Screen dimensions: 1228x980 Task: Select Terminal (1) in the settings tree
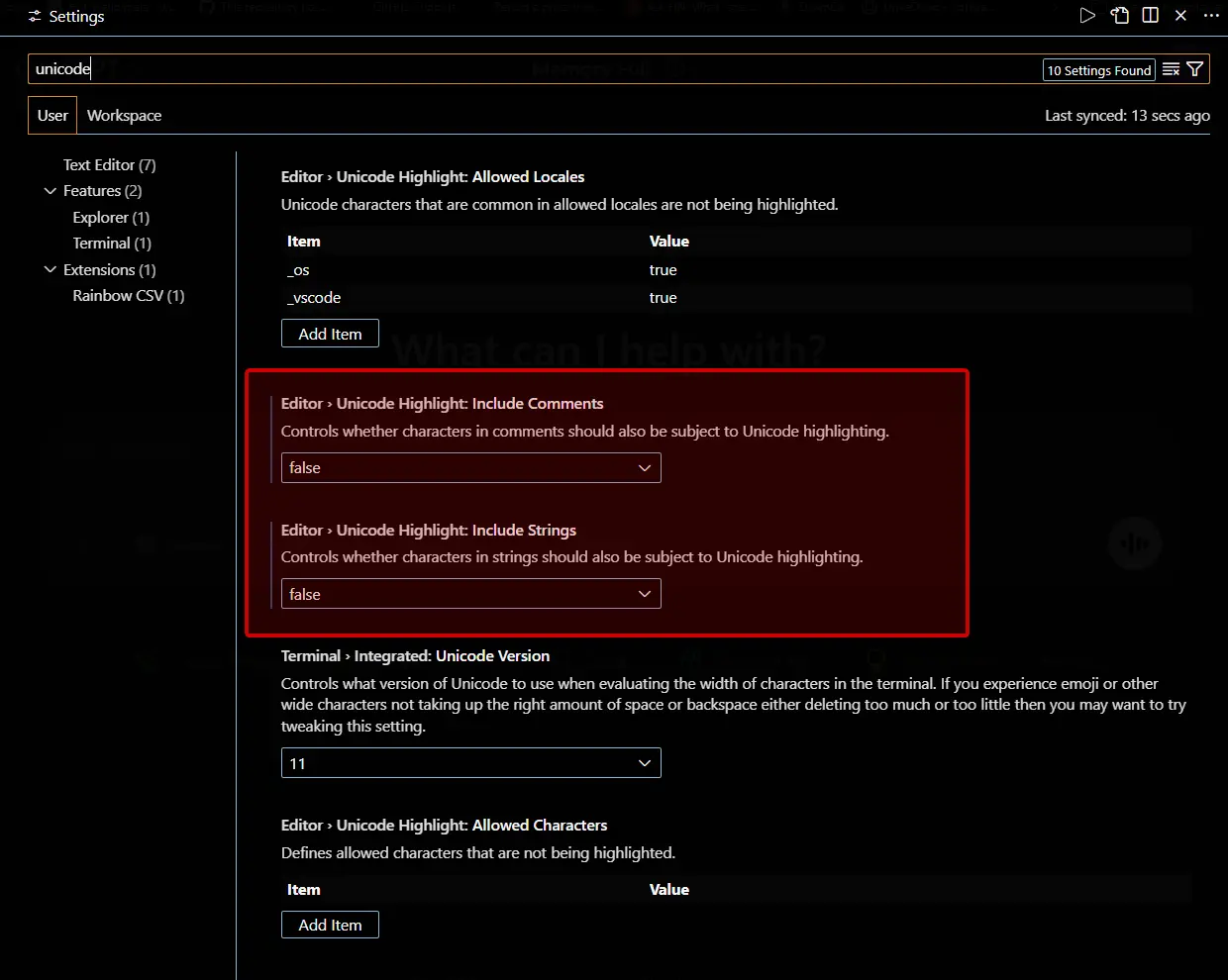(112, 244)
